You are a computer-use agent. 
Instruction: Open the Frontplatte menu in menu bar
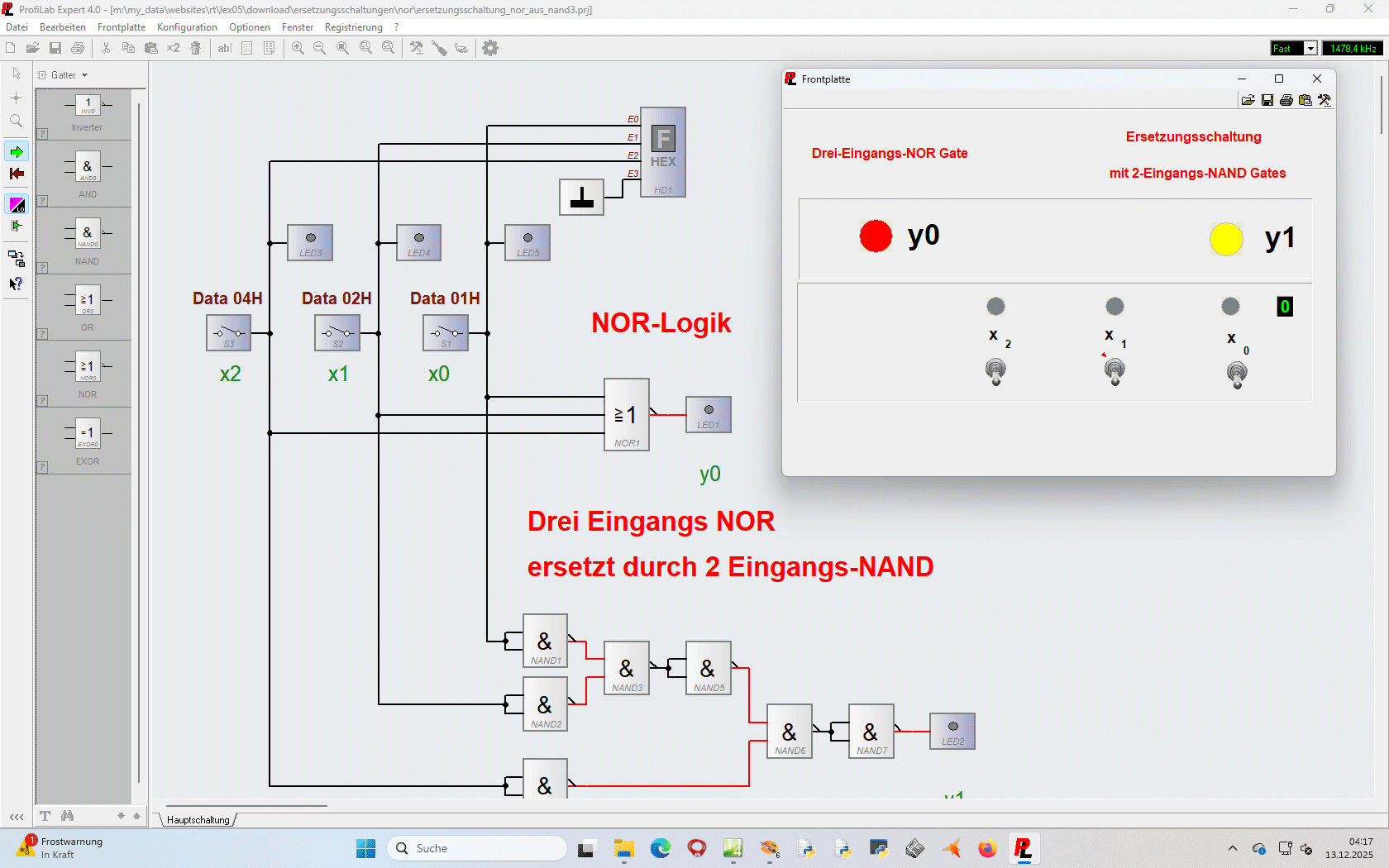122,27
